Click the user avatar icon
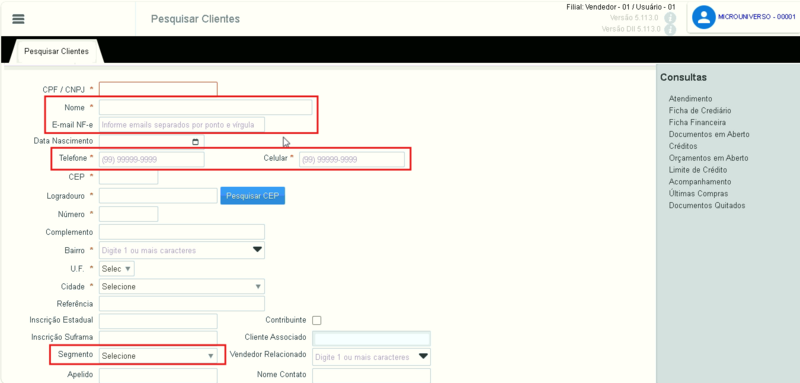The image size is (800, 383). (704, 17)
